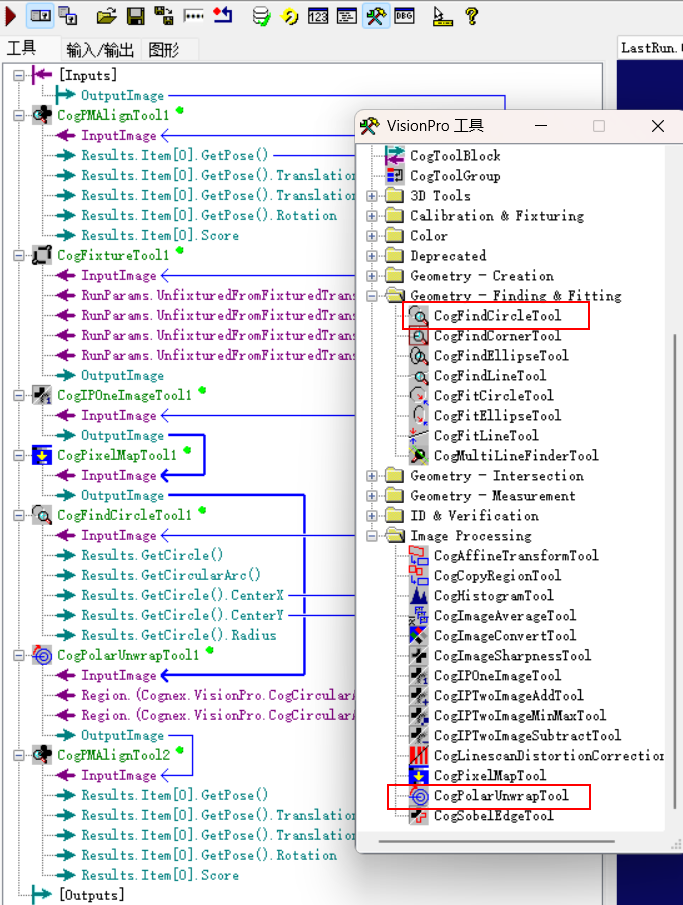The width and height of the screenshot is (683, 905).
Task: Select CogFitLineTool in tools list
Action: (486, 436)
